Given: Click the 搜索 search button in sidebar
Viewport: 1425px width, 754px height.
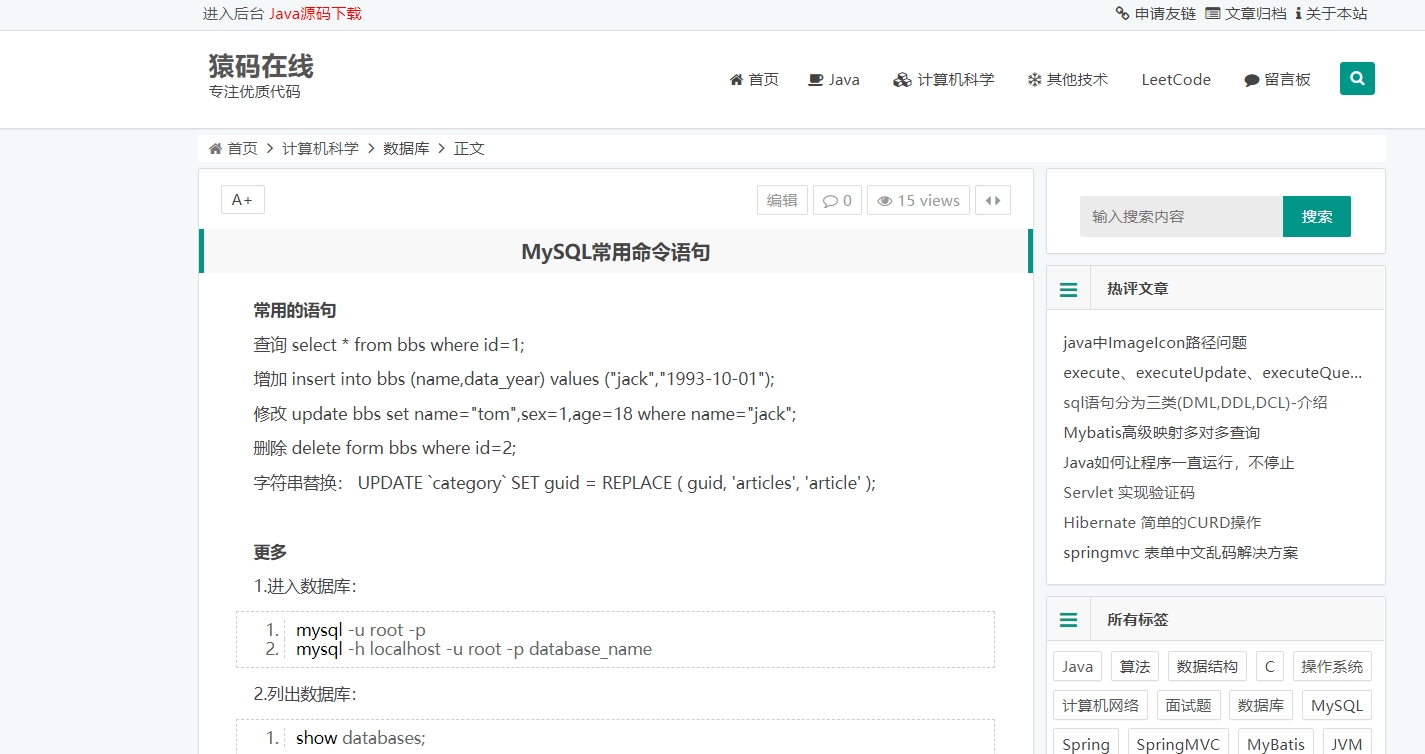Looking at the screenshot, I should click(x=1317, y=216).
